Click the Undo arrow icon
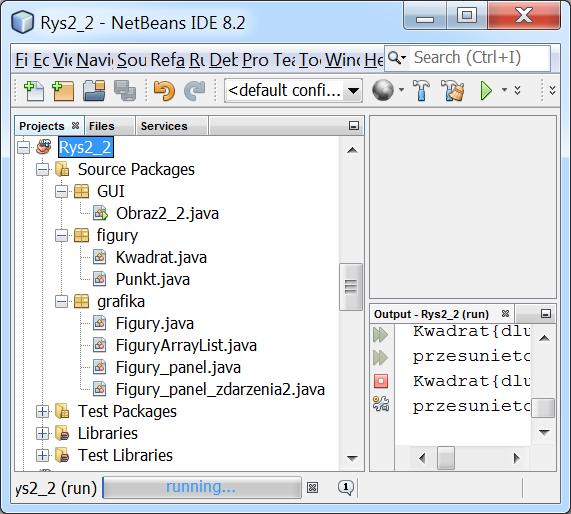Image resolution: width=571 pixels, height=514 pixels. pos(164,91)
